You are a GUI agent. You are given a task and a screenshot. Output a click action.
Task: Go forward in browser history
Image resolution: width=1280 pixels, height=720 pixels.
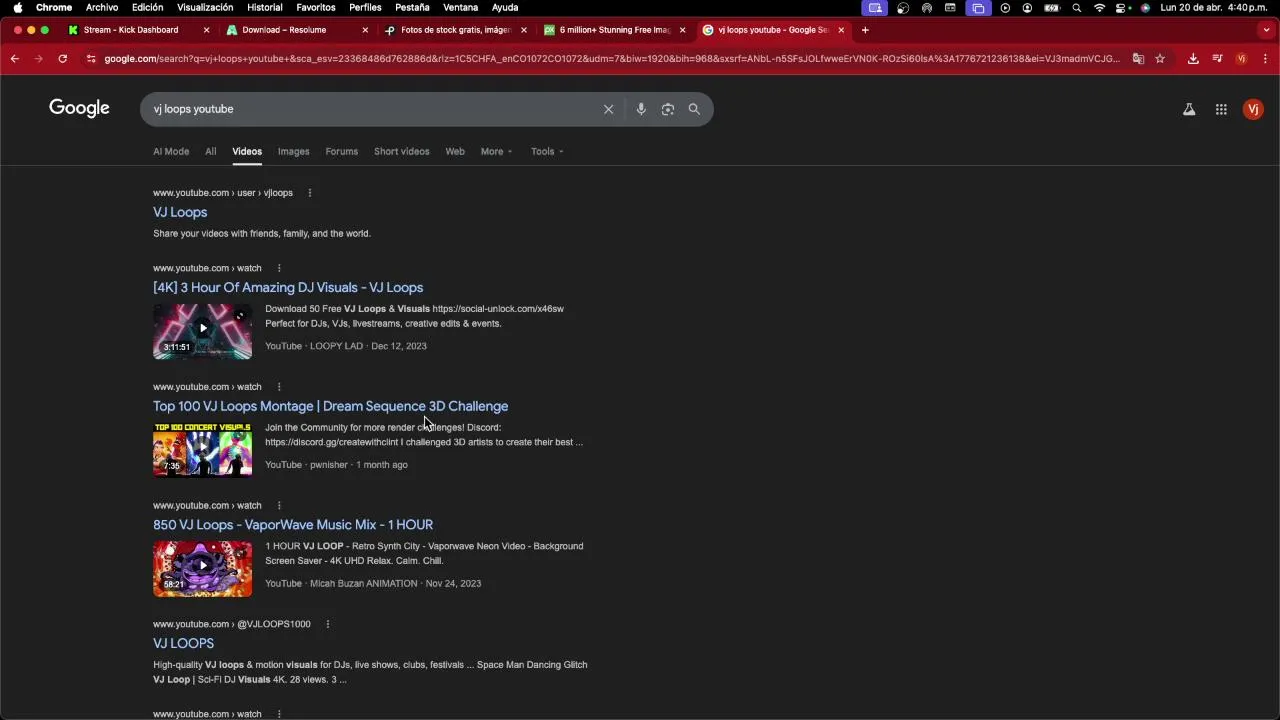coord(39,59)
